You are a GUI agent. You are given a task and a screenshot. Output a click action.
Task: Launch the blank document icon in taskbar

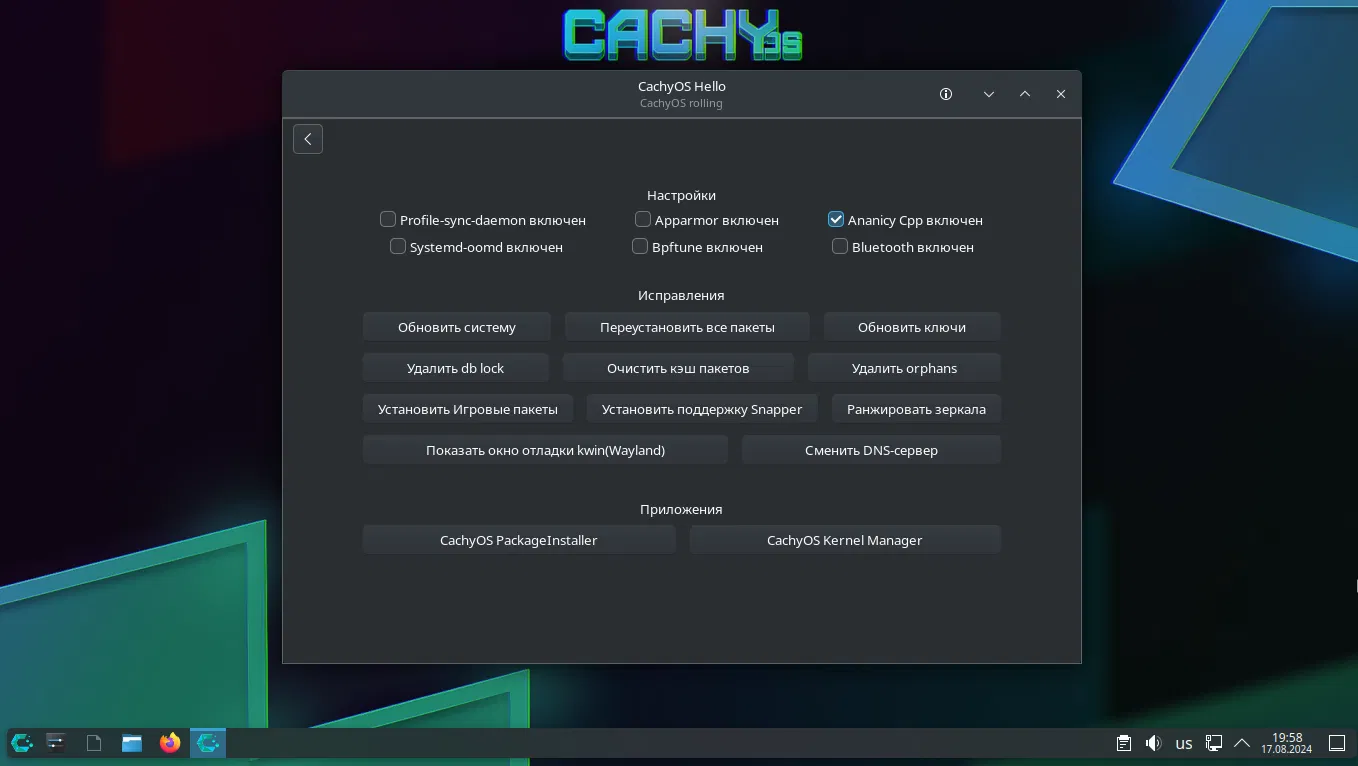tap(94, 743)
